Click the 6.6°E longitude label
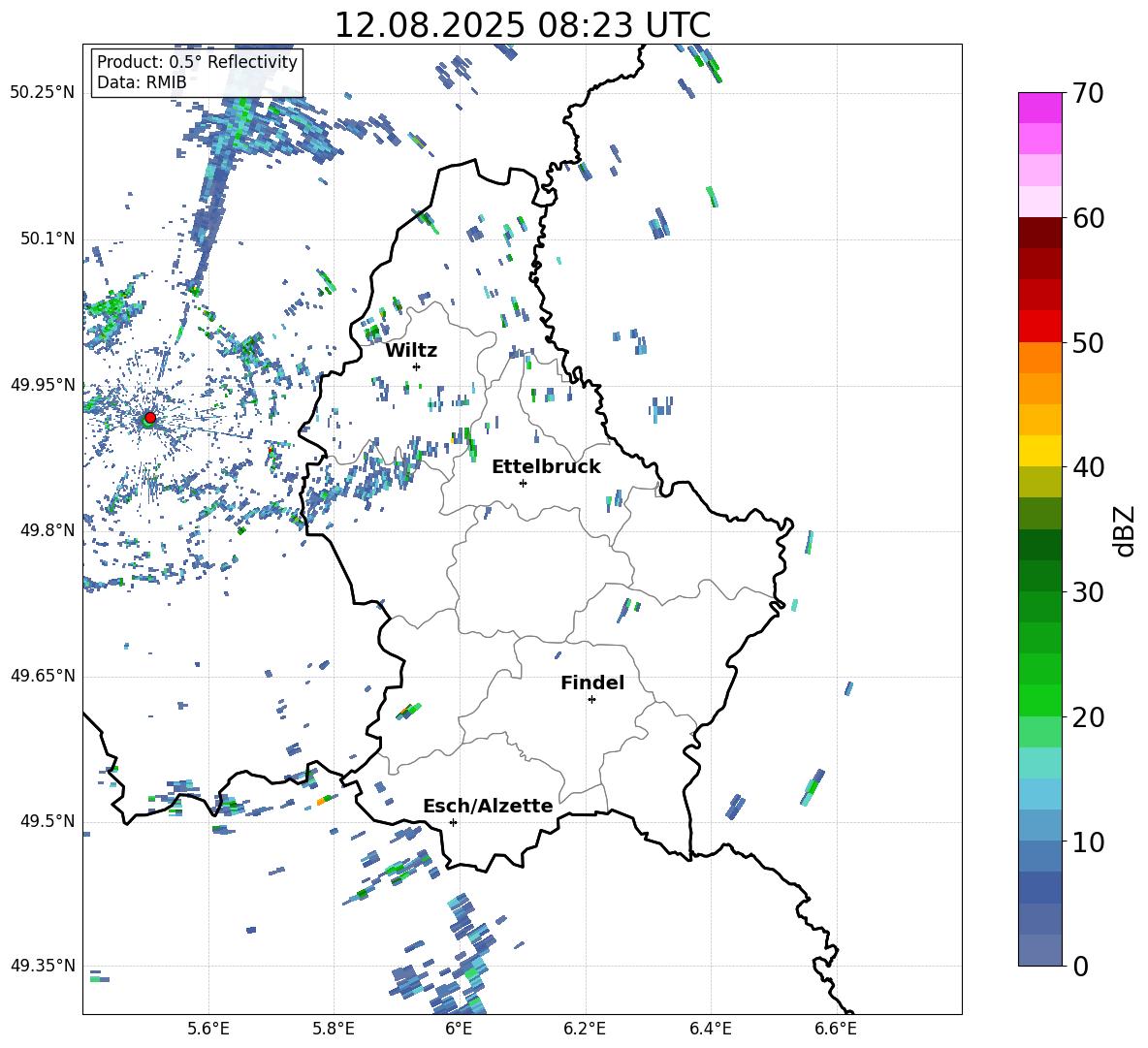This screenshot has width=1148, height=1048. coord(836,1029)
